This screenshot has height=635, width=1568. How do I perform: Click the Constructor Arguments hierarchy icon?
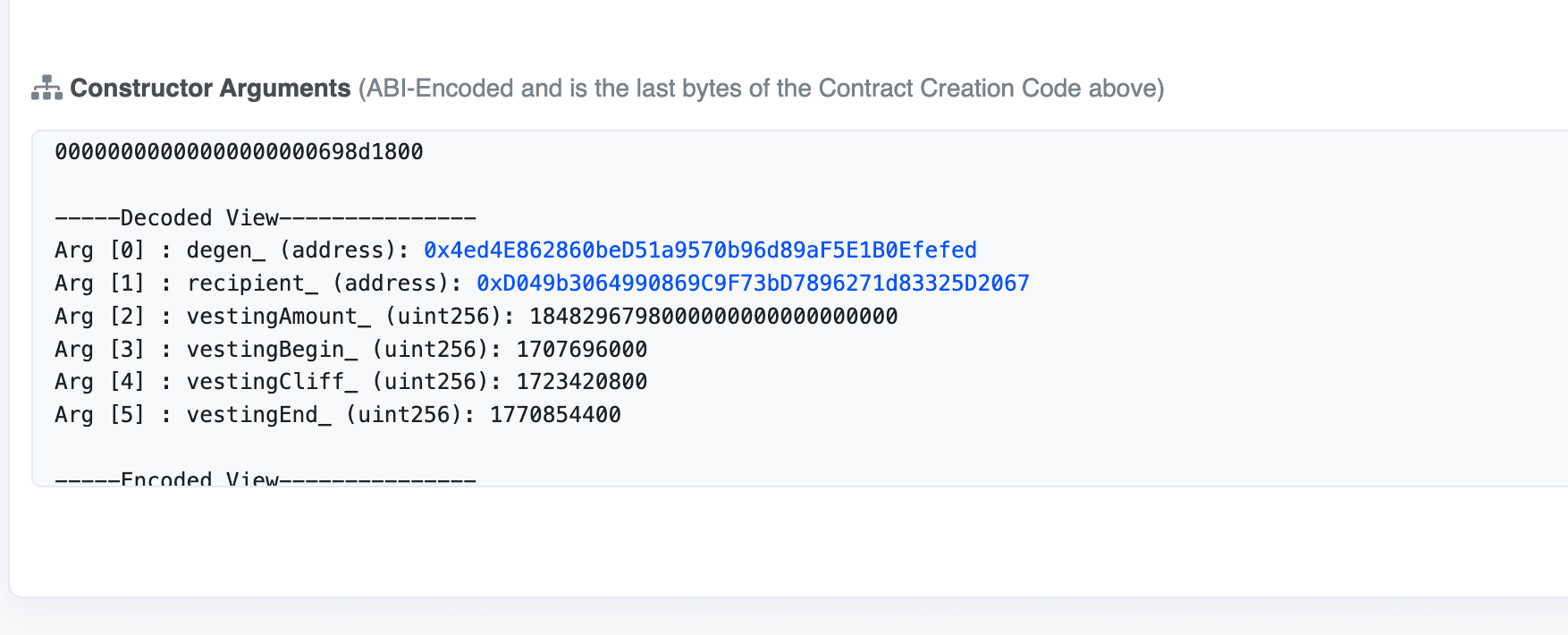coord(46,88)
